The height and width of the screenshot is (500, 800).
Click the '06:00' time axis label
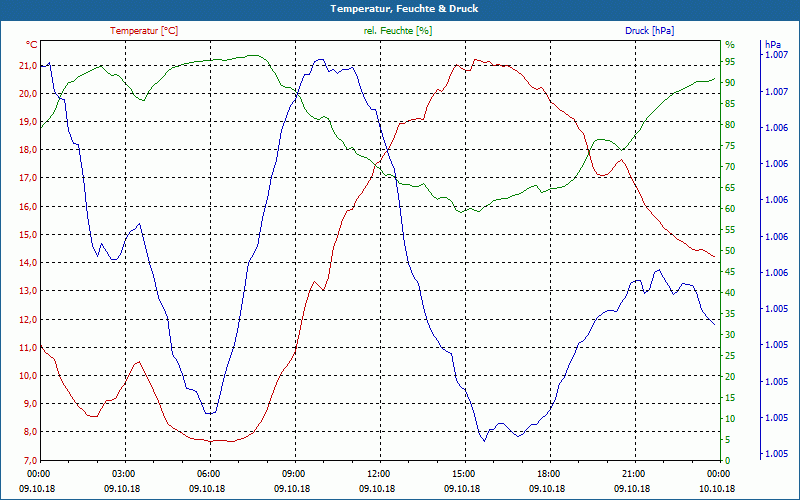click(x=208, y=473)
